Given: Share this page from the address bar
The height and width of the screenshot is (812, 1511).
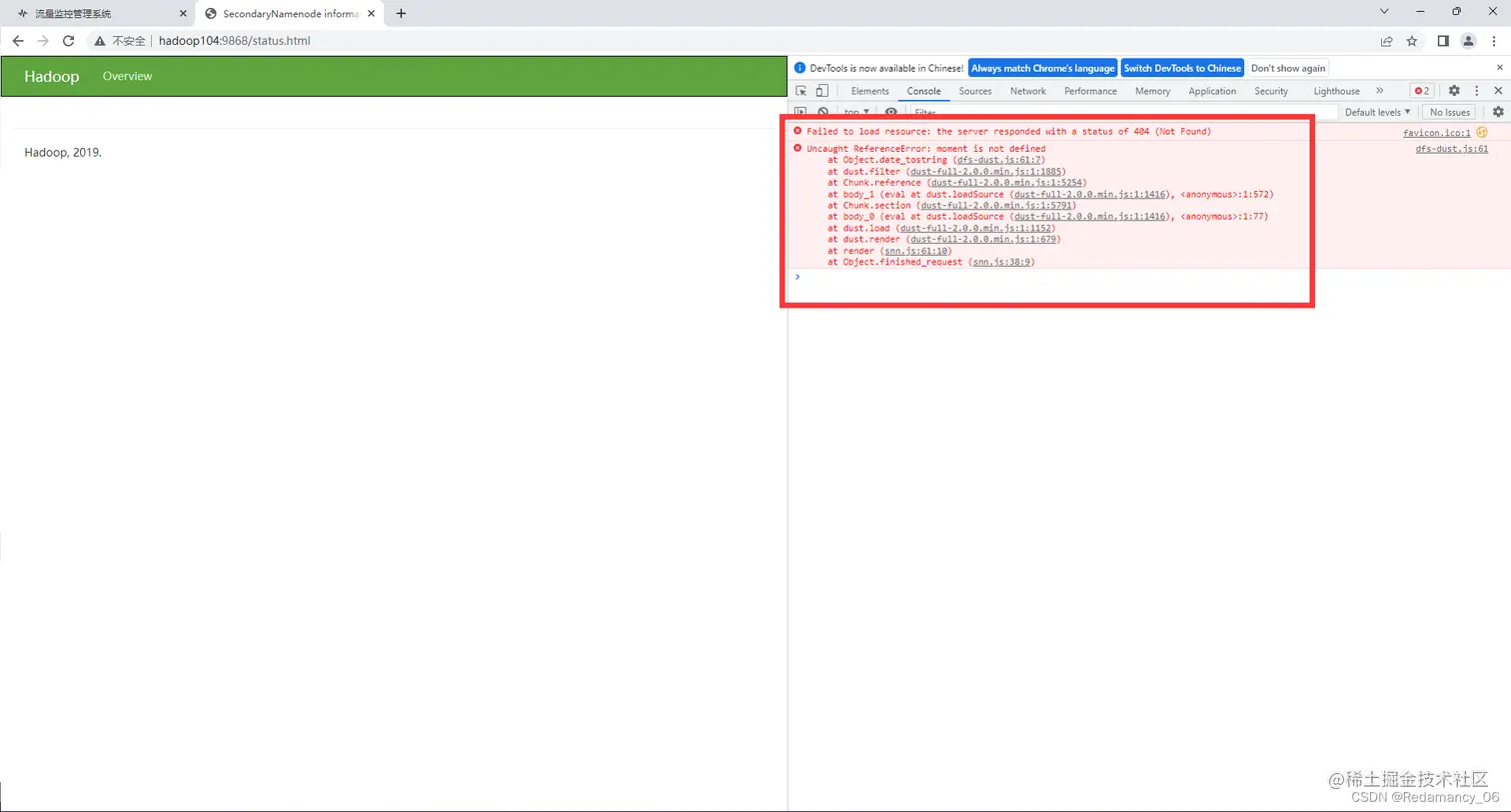Looking at the screenshot, I should [x=1386, y=41].
